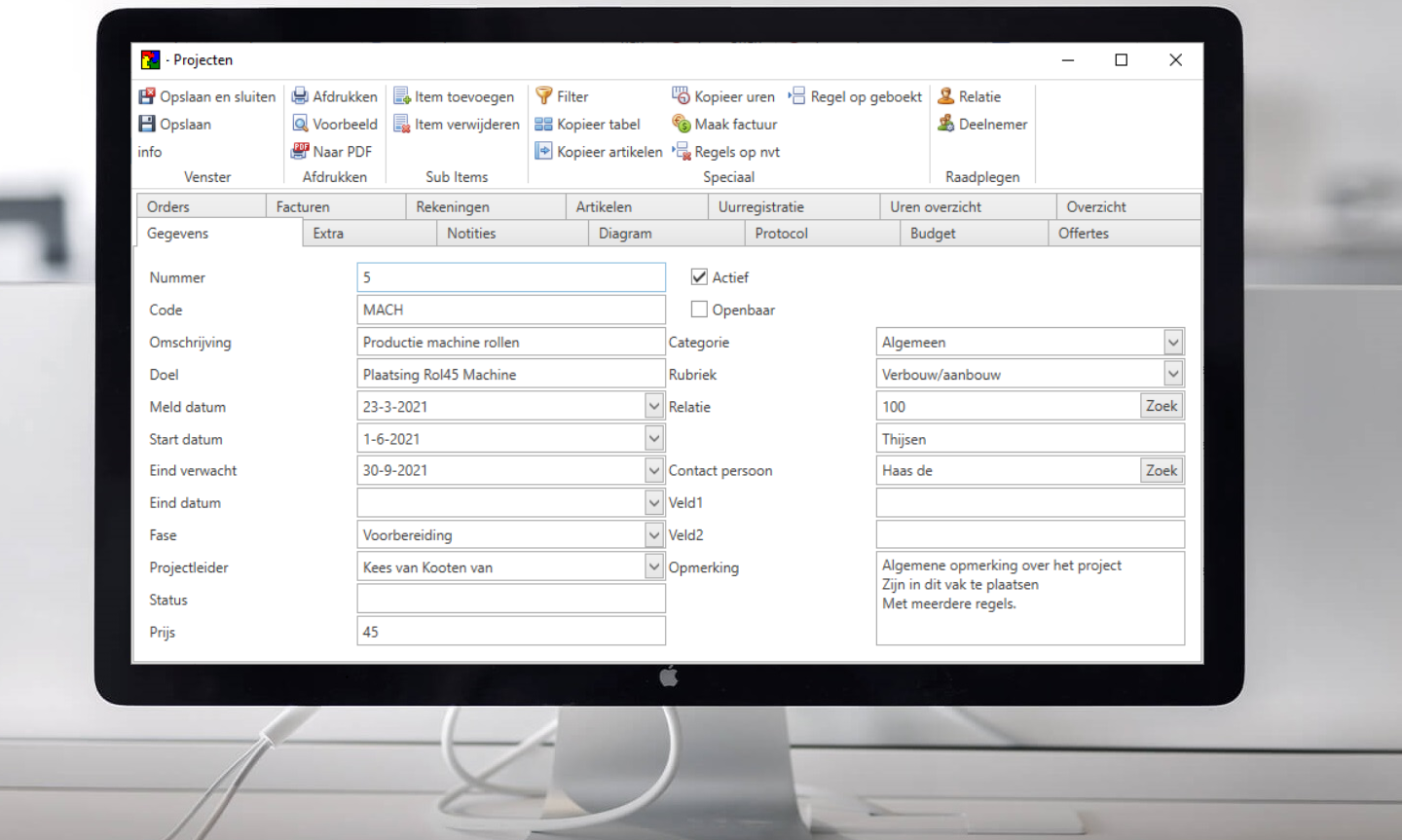Go to the Uurregistratie tab

[793, 206]
